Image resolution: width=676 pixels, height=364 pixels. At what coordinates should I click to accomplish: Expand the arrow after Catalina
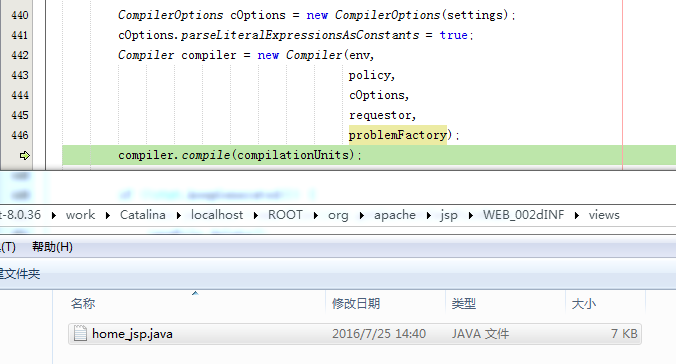[x=178, y=215]
